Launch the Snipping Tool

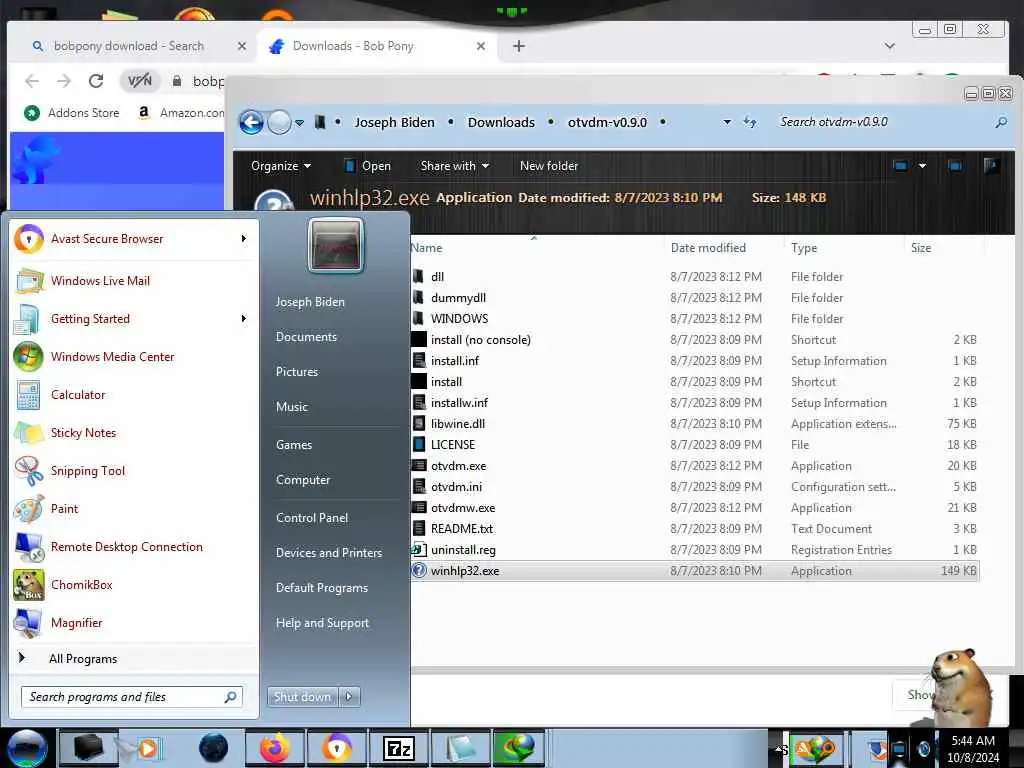tap(133, 471)
